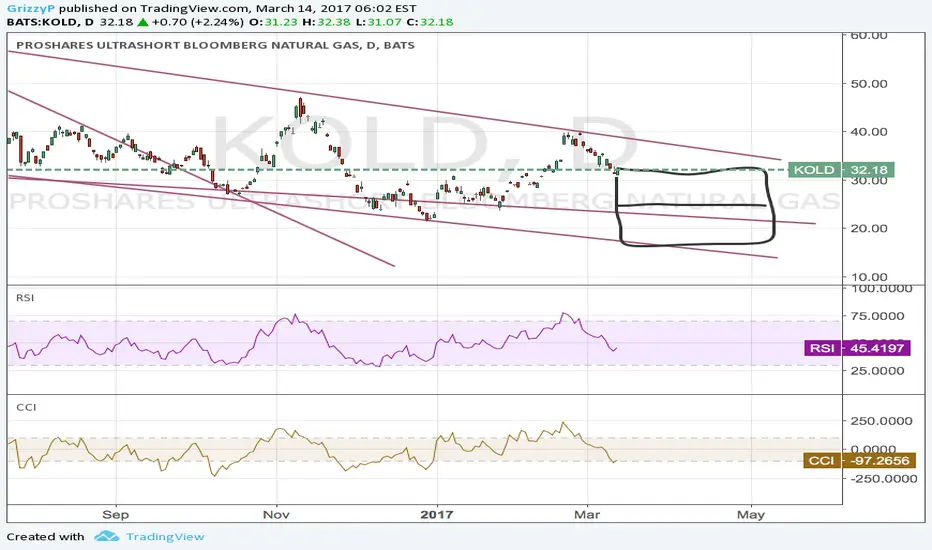Screen dimensions: 932x550
Task: Click the CCI -97.2656 value label
Action: [859, 461]
